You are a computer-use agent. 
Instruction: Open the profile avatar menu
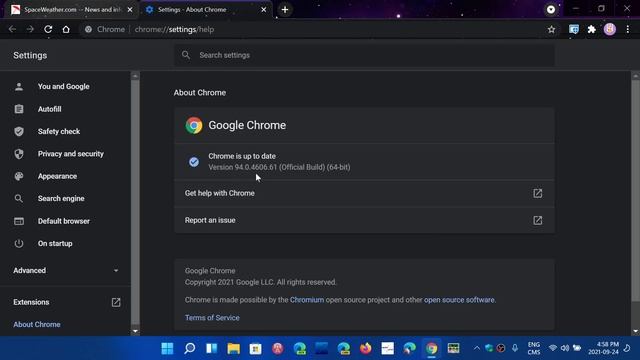pyautogui.click(x=610, y=29)
